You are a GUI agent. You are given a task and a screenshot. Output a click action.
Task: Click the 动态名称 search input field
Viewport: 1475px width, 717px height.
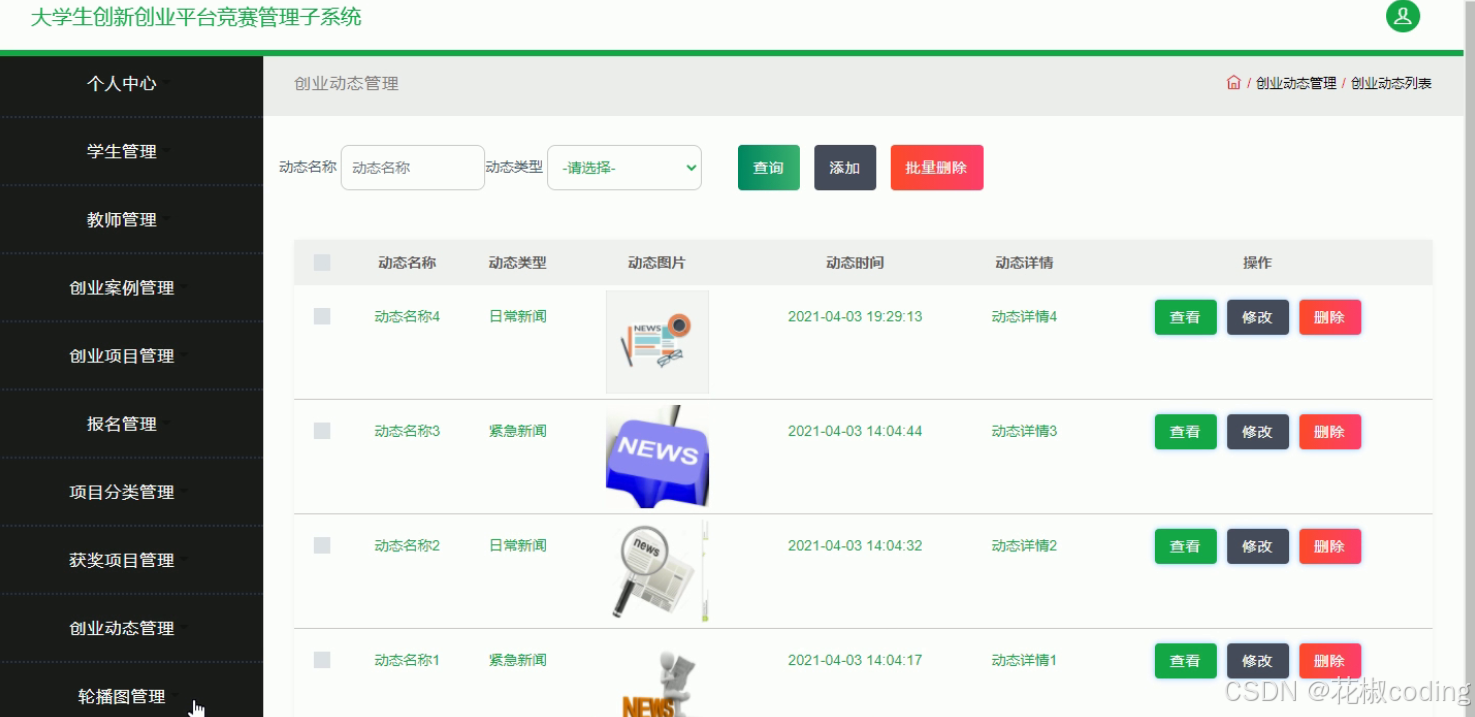pos(412,167)
